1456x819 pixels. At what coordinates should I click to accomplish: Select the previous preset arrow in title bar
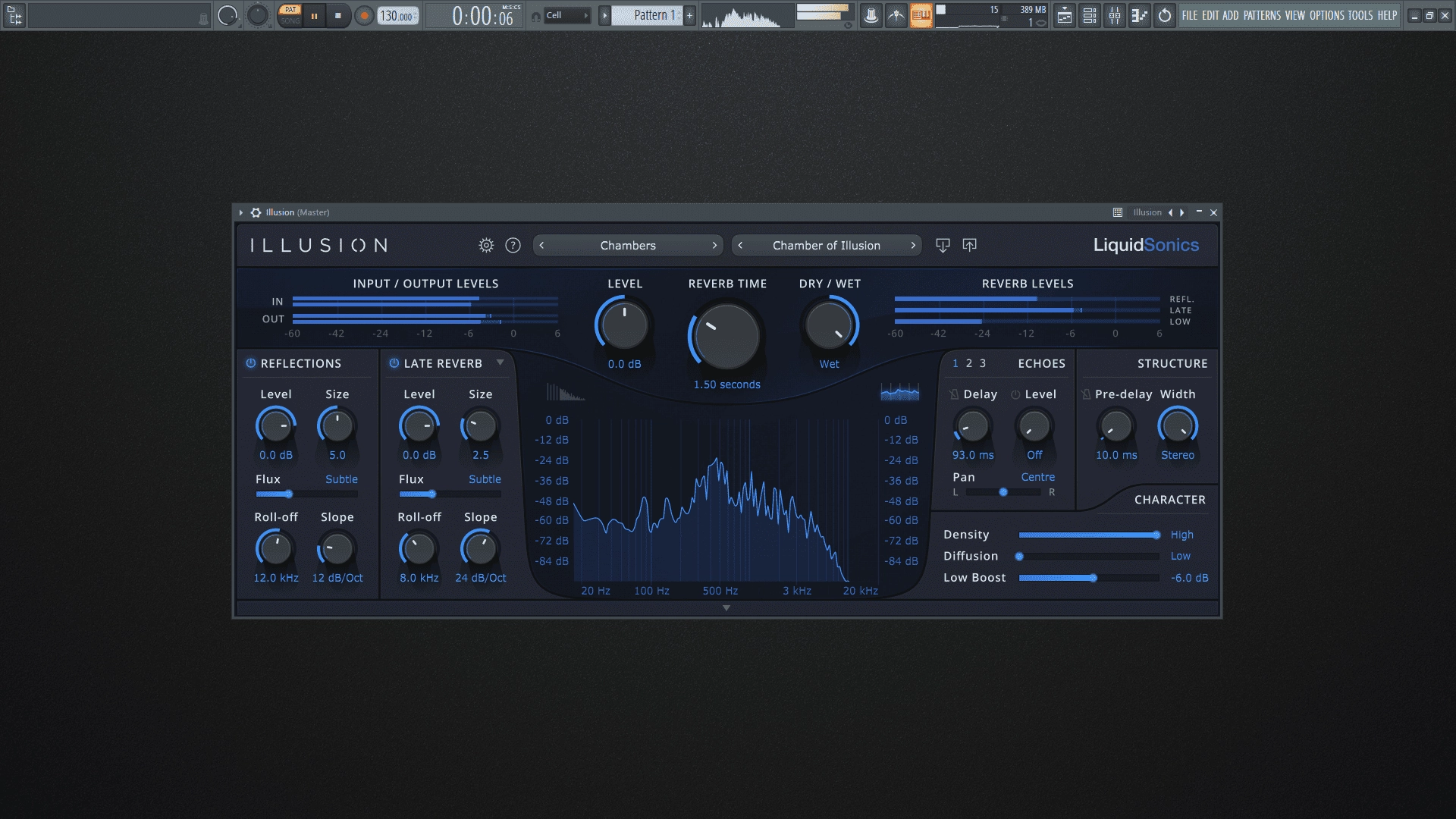(1170, 212)
